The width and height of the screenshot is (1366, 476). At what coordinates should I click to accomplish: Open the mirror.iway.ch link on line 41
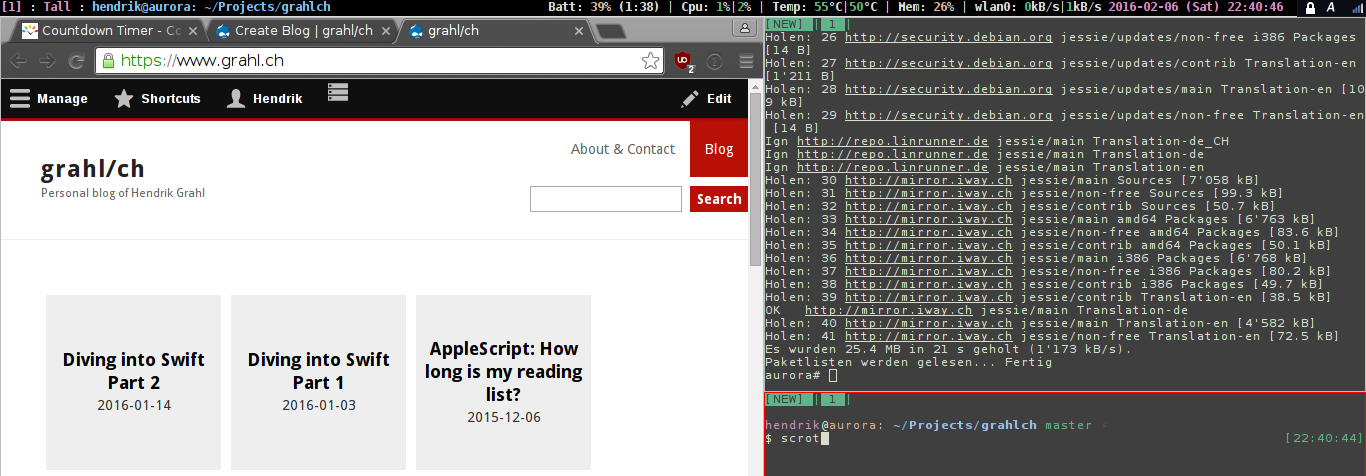point(928,336)
